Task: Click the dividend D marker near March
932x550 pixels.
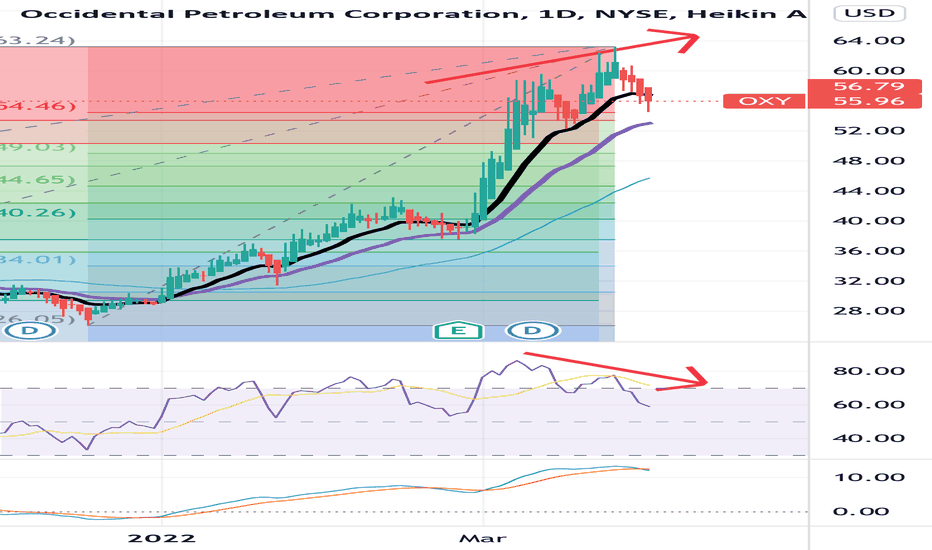Action: point(533,331)
